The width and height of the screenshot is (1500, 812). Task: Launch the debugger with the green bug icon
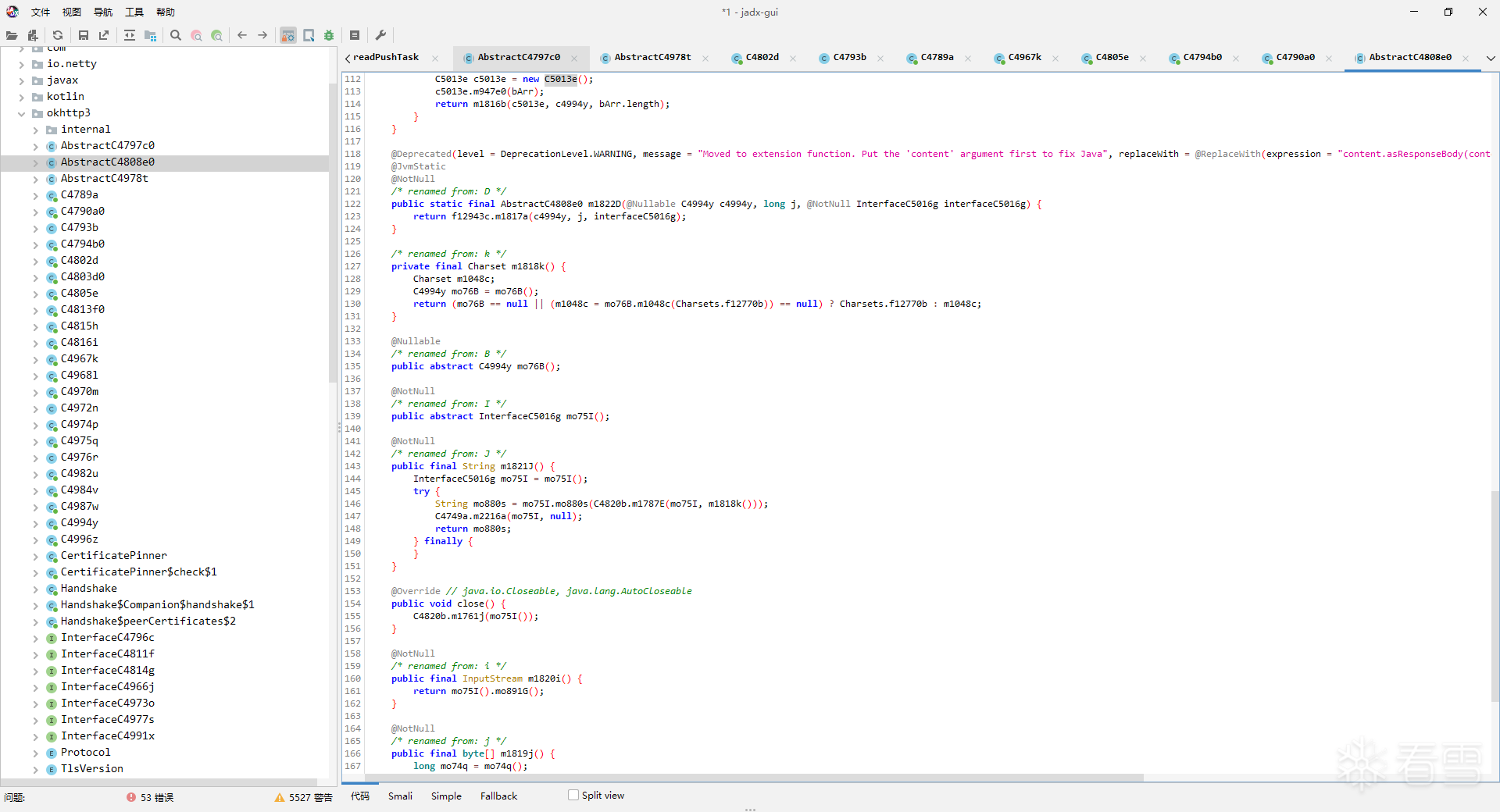pos(329,35)
